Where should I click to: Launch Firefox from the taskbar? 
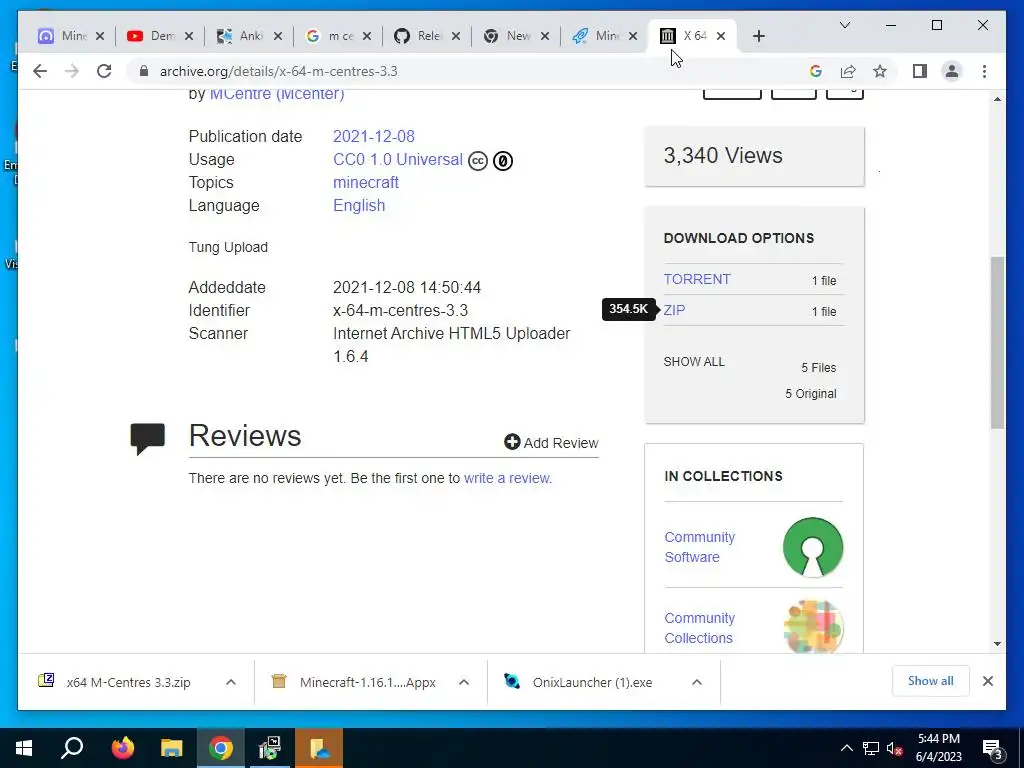click(121, 748)
